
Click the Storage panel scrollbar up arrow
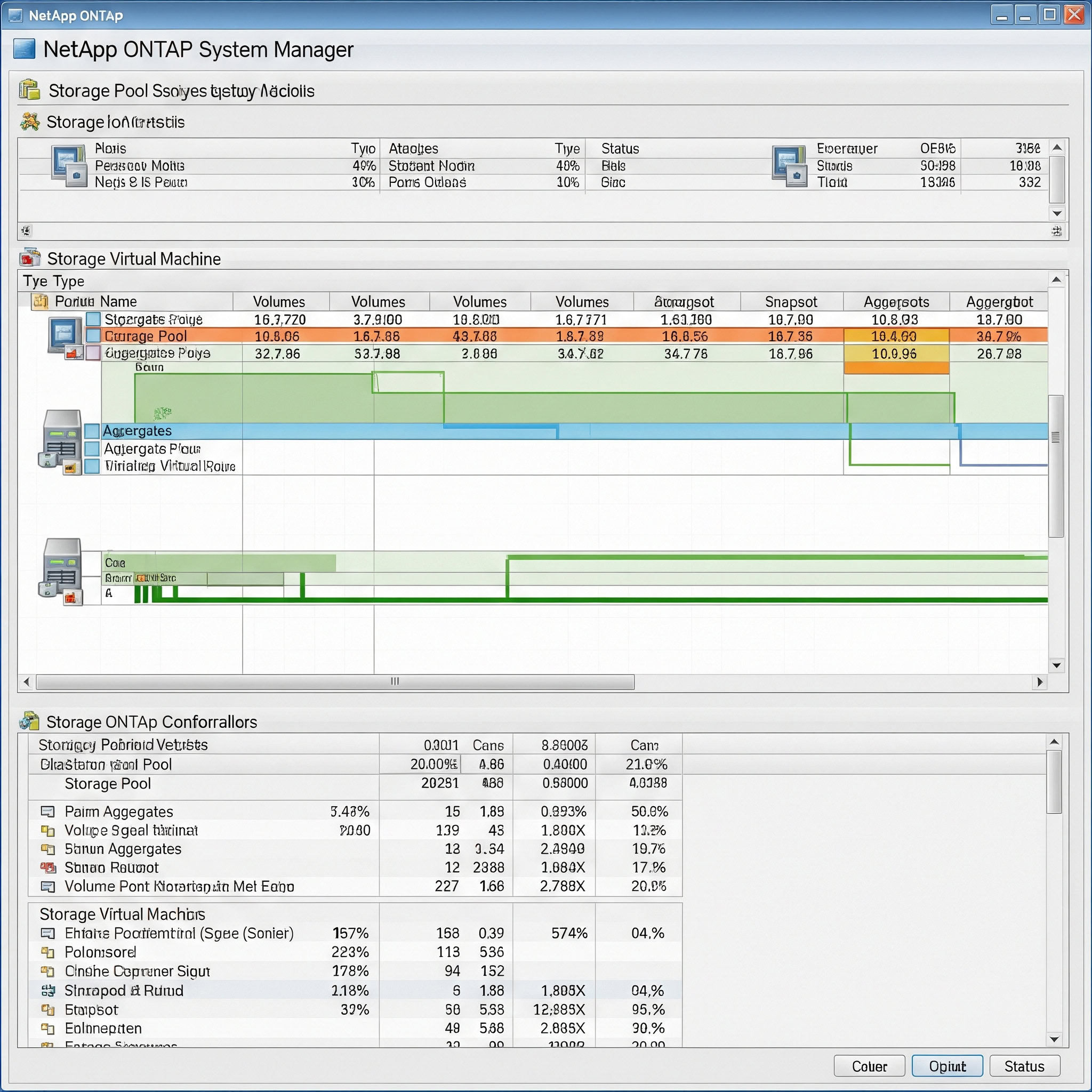[x=1057, y=148]
